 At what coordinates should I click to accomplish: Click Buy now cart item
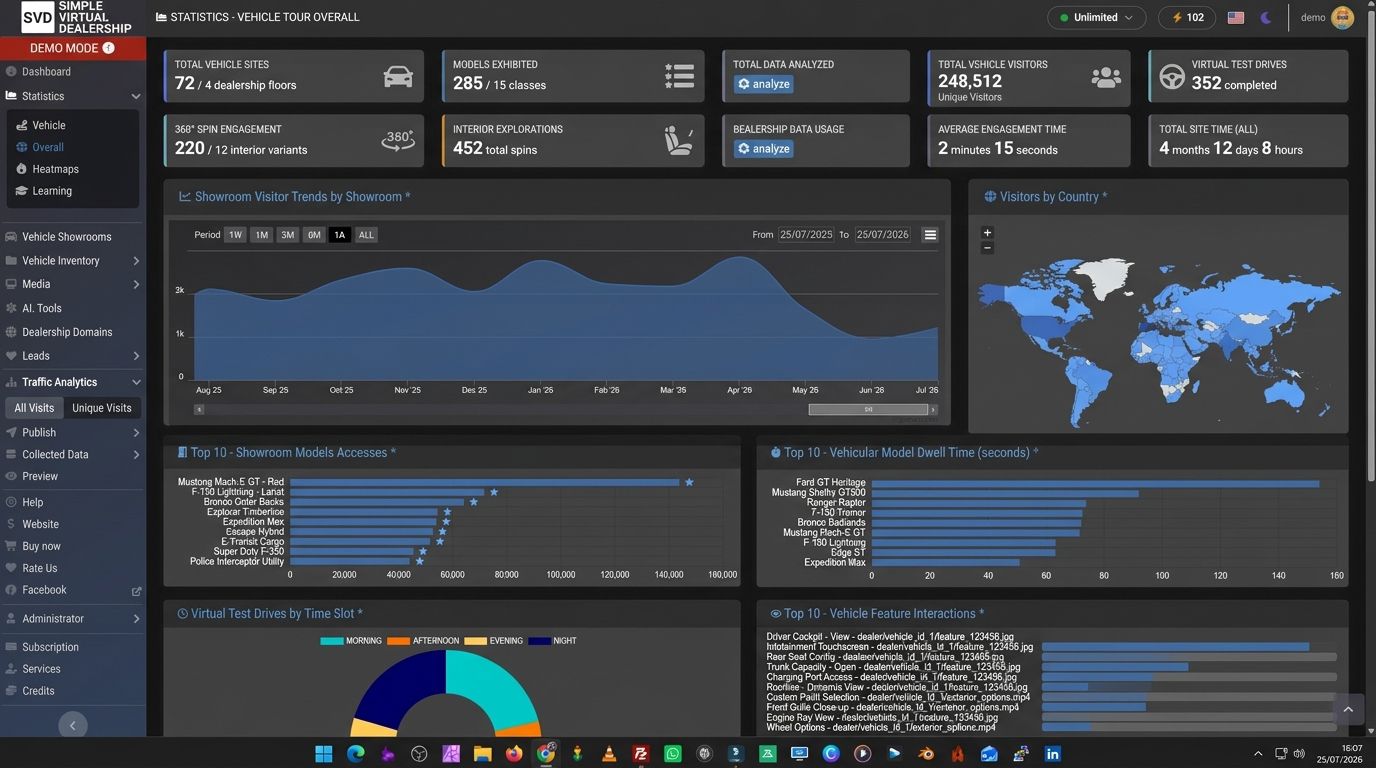pos(41,546)
